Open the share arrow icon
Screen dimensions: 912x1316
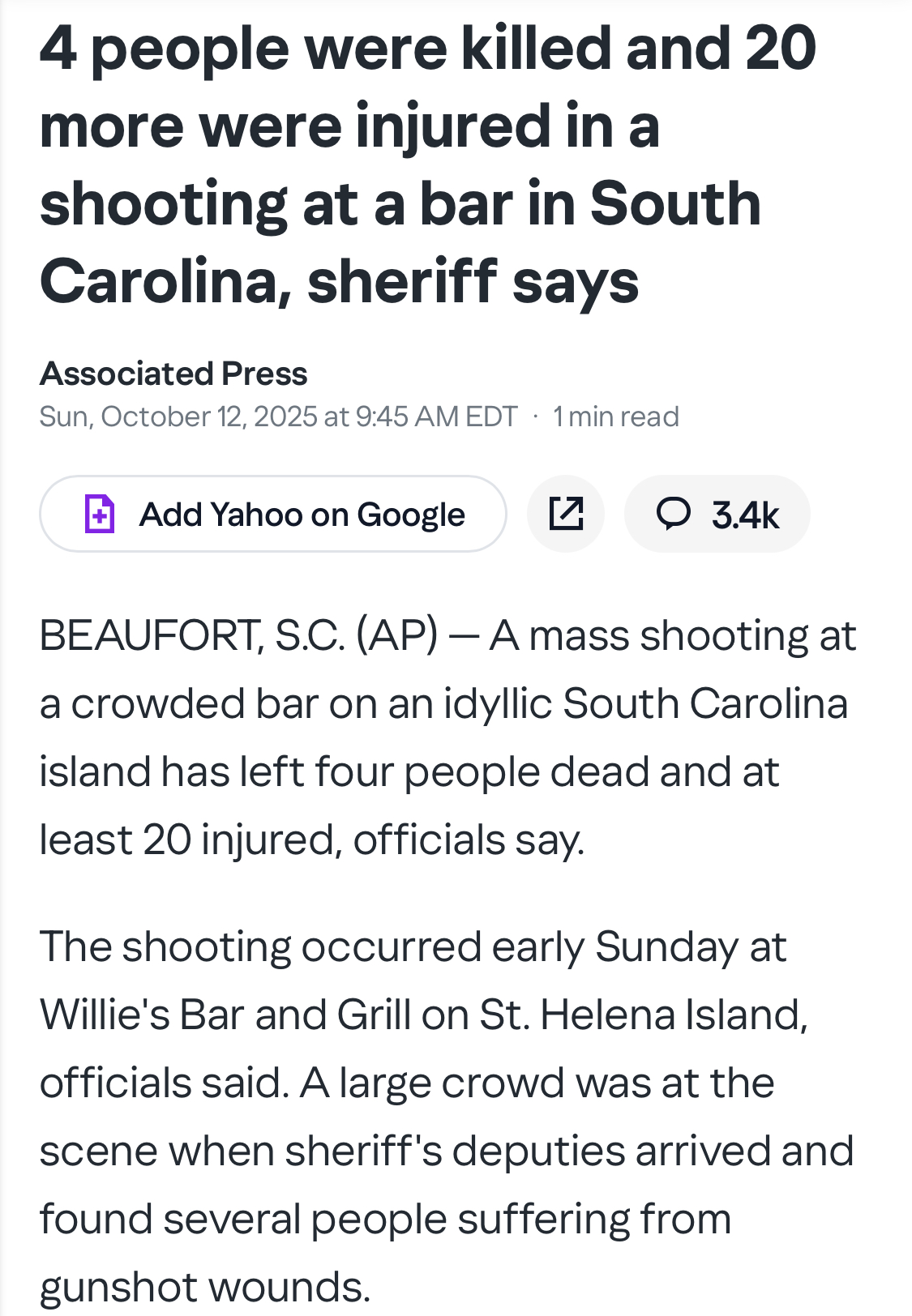[566, 514]
